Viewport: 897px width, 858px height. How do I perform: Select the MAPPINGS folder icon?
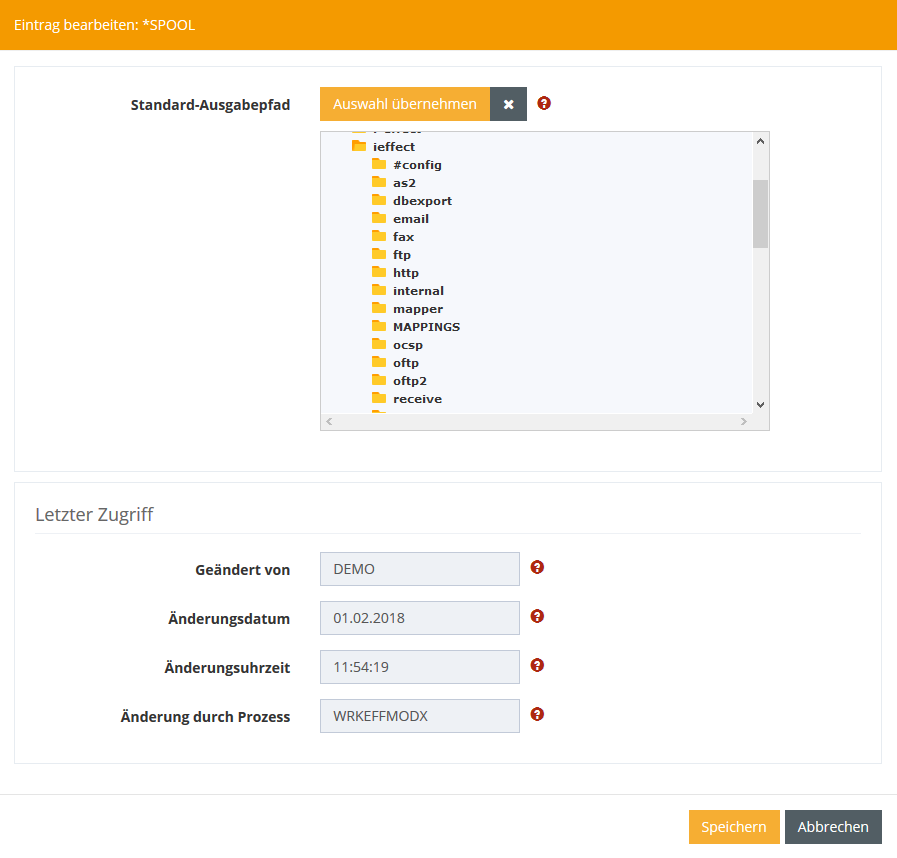pyautogui.click(x=379, y=326)
